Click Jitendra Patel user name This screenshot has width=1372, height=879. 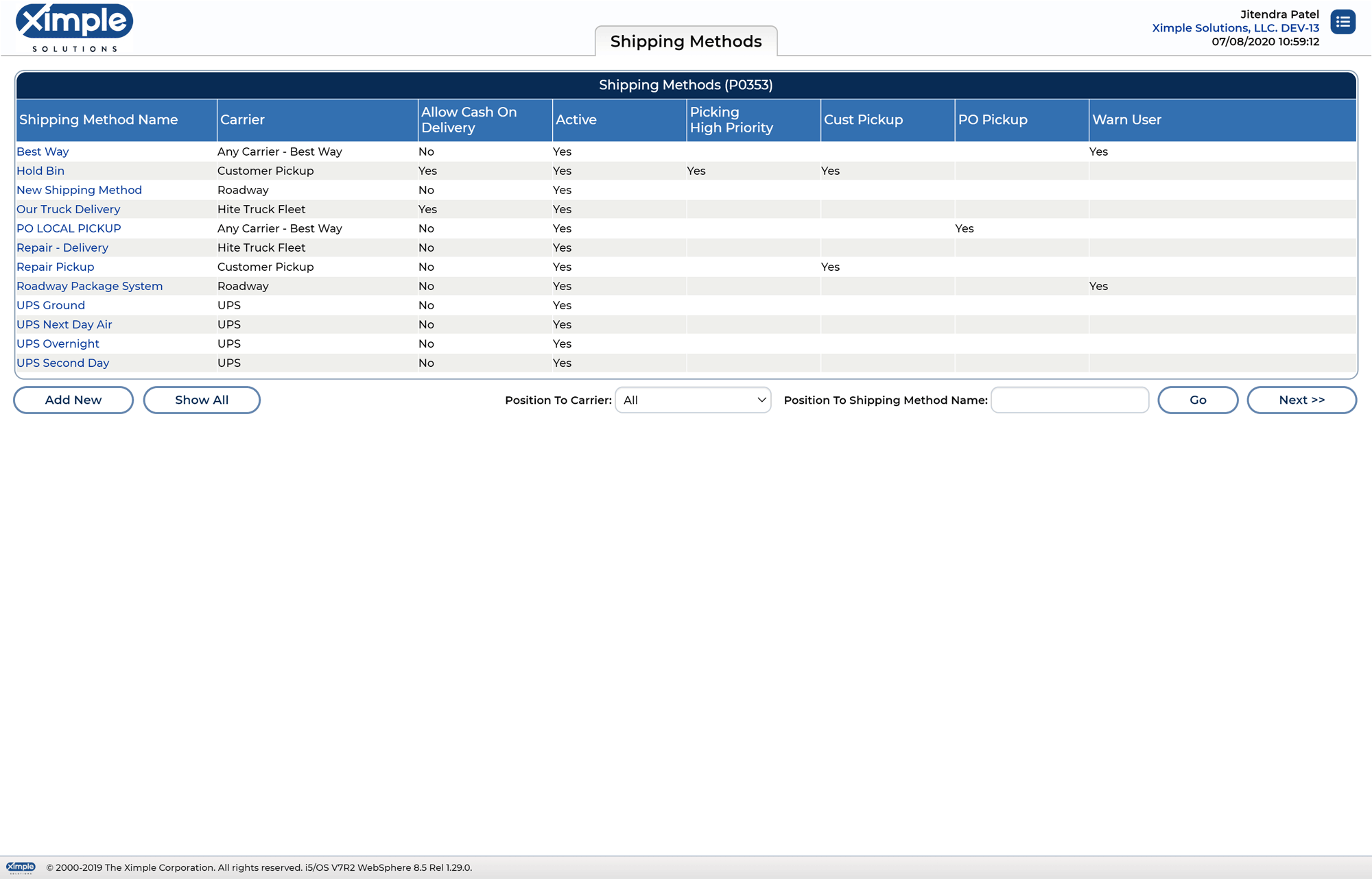[x=1279, y=14]
